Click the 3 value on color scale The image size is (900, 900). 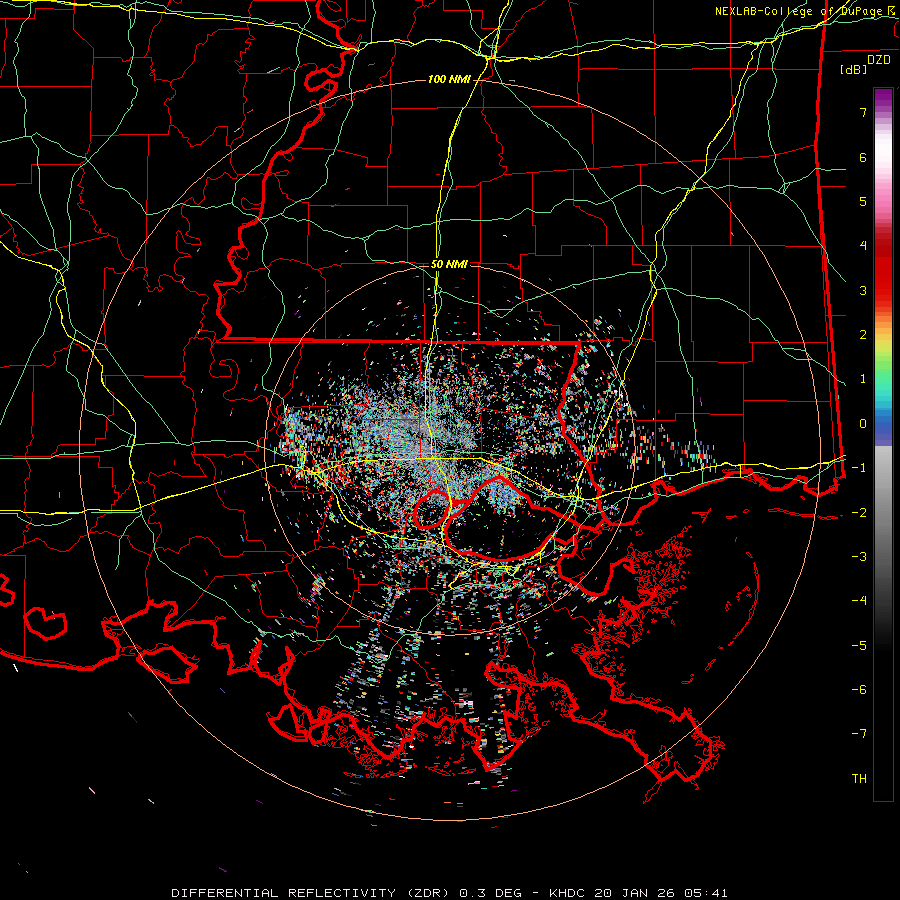(863, 290)
